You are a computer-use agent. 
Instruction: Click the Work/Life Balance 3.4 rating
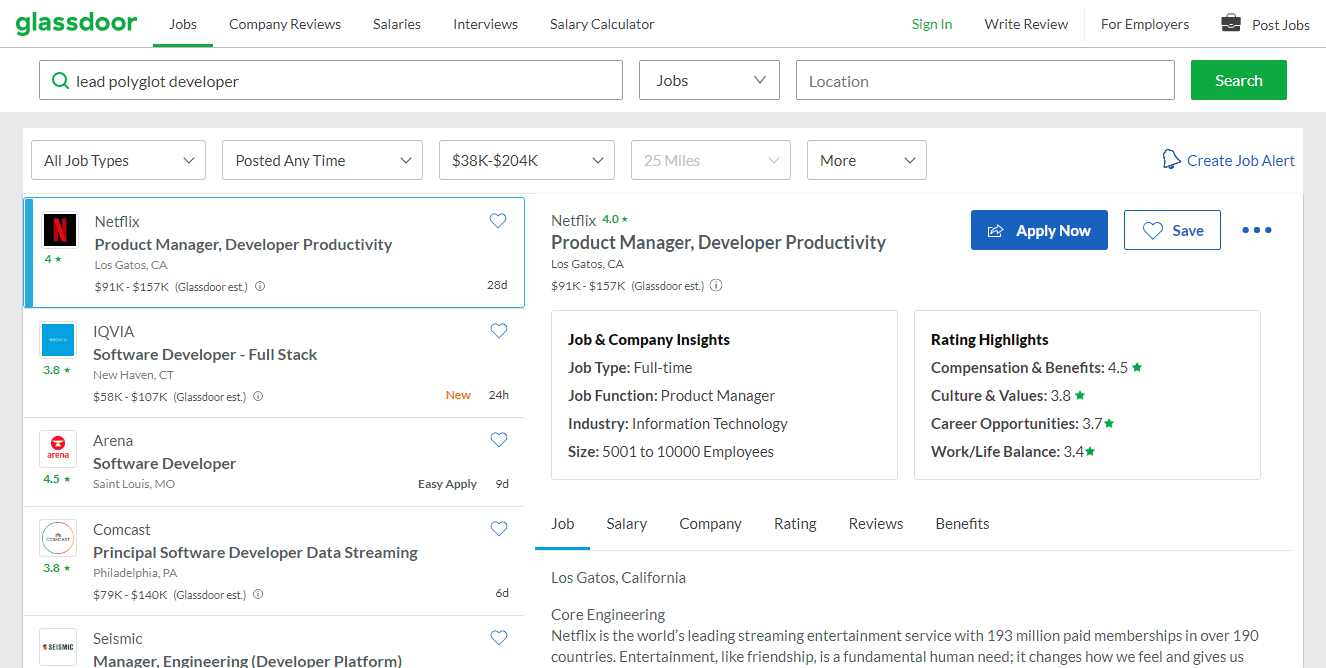pos(1013,451)
